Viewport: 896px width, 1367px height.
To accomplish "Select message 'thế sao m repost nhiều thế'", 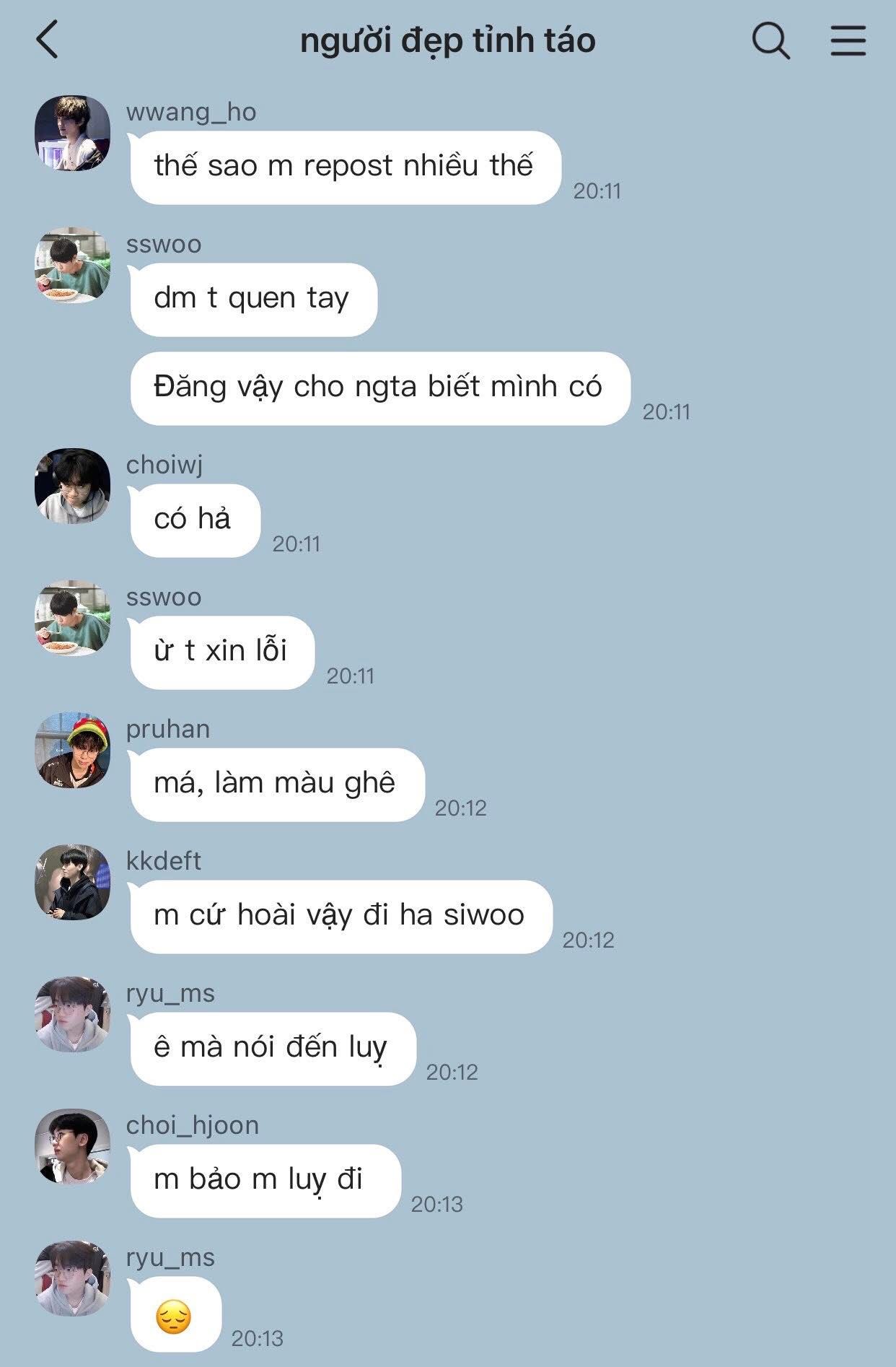I will [345, 167].
